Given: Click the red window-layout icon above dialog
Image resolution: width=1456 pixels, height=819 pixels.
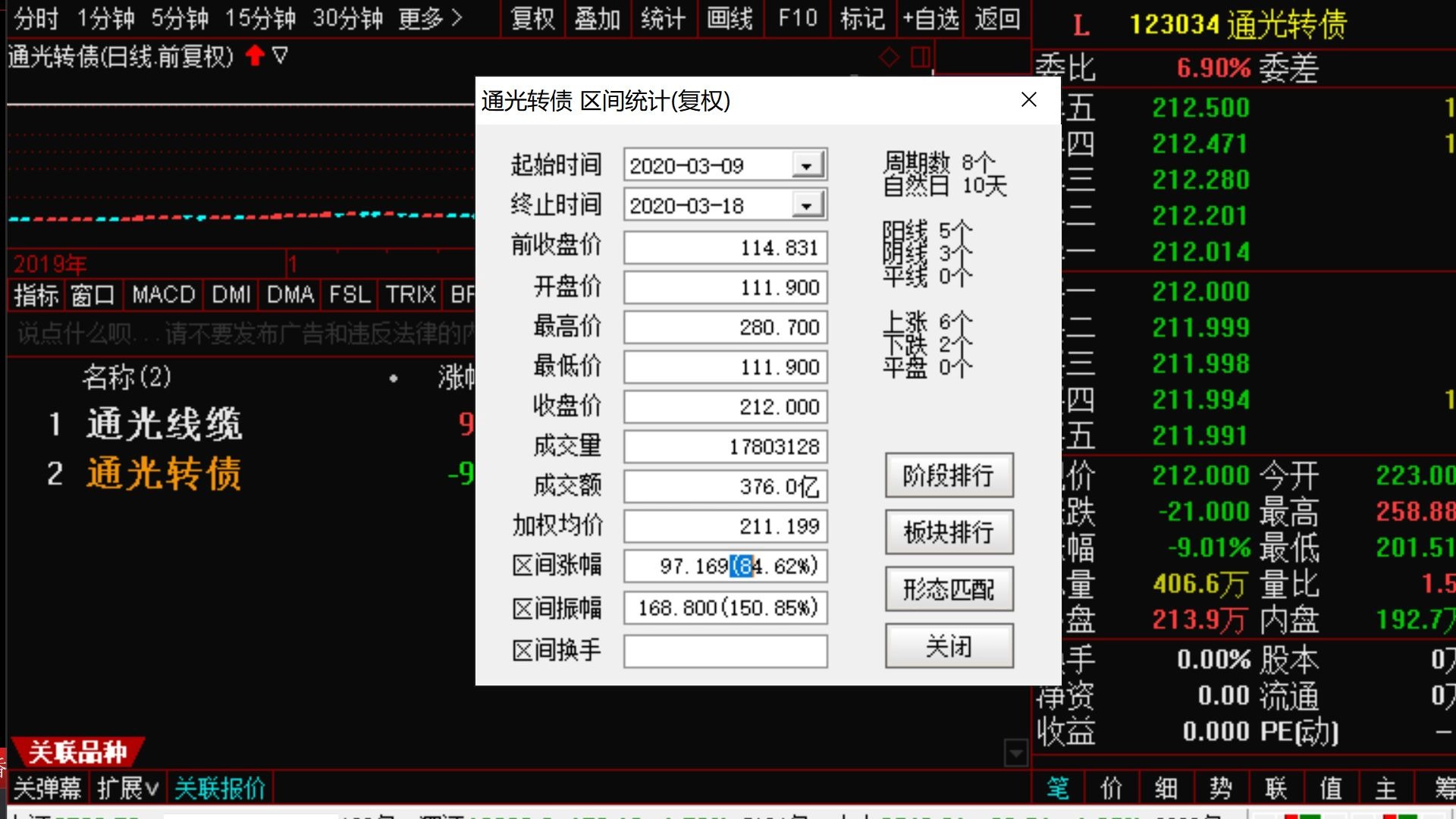Looking at the screenshot, I should pos(921,57).
